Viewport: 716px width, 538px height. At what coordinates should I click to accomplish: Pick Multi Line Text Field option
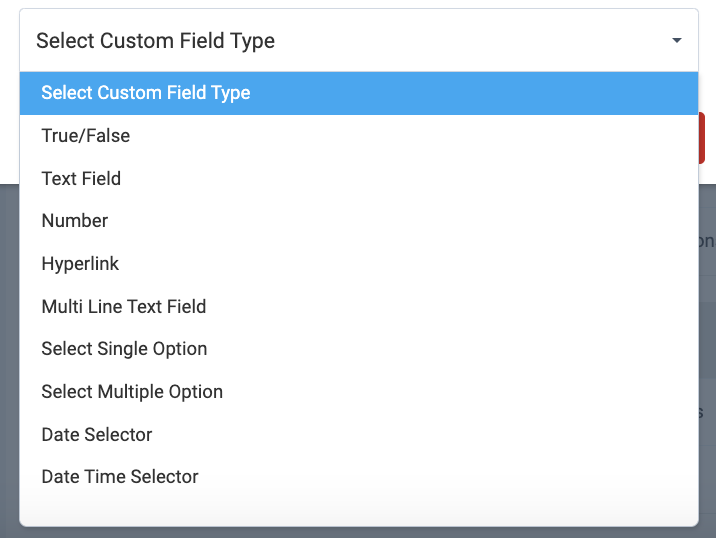tap(124, 307)
